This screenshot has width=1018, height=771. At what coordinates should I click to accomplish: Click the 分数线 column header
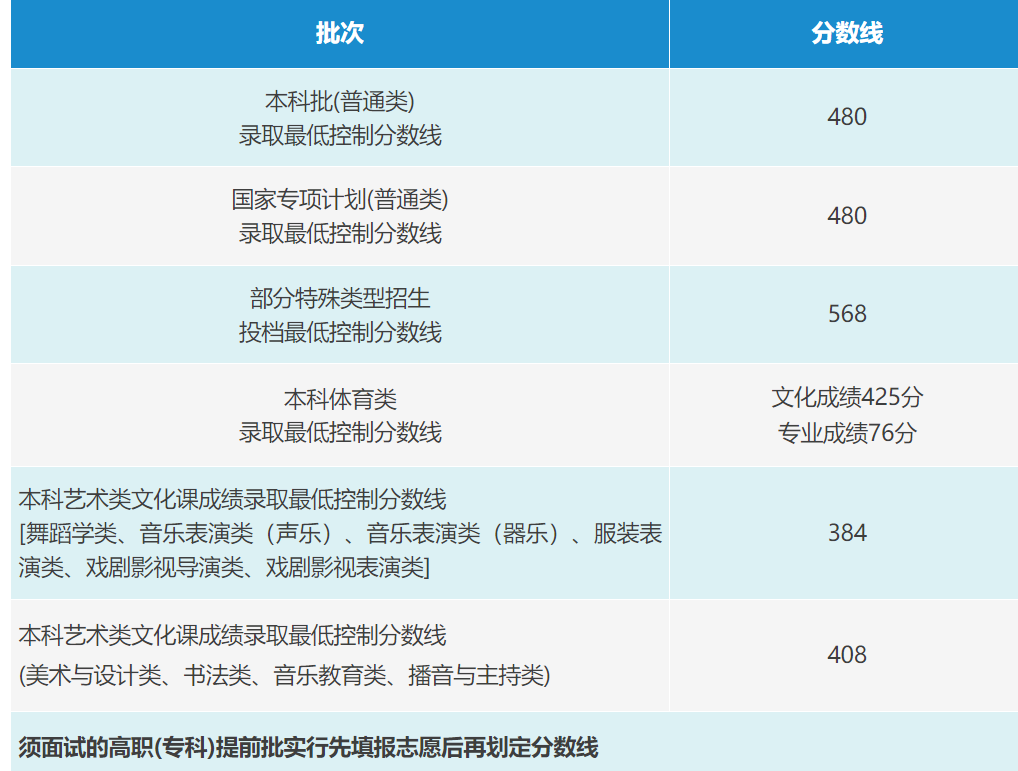pos(847,33)
